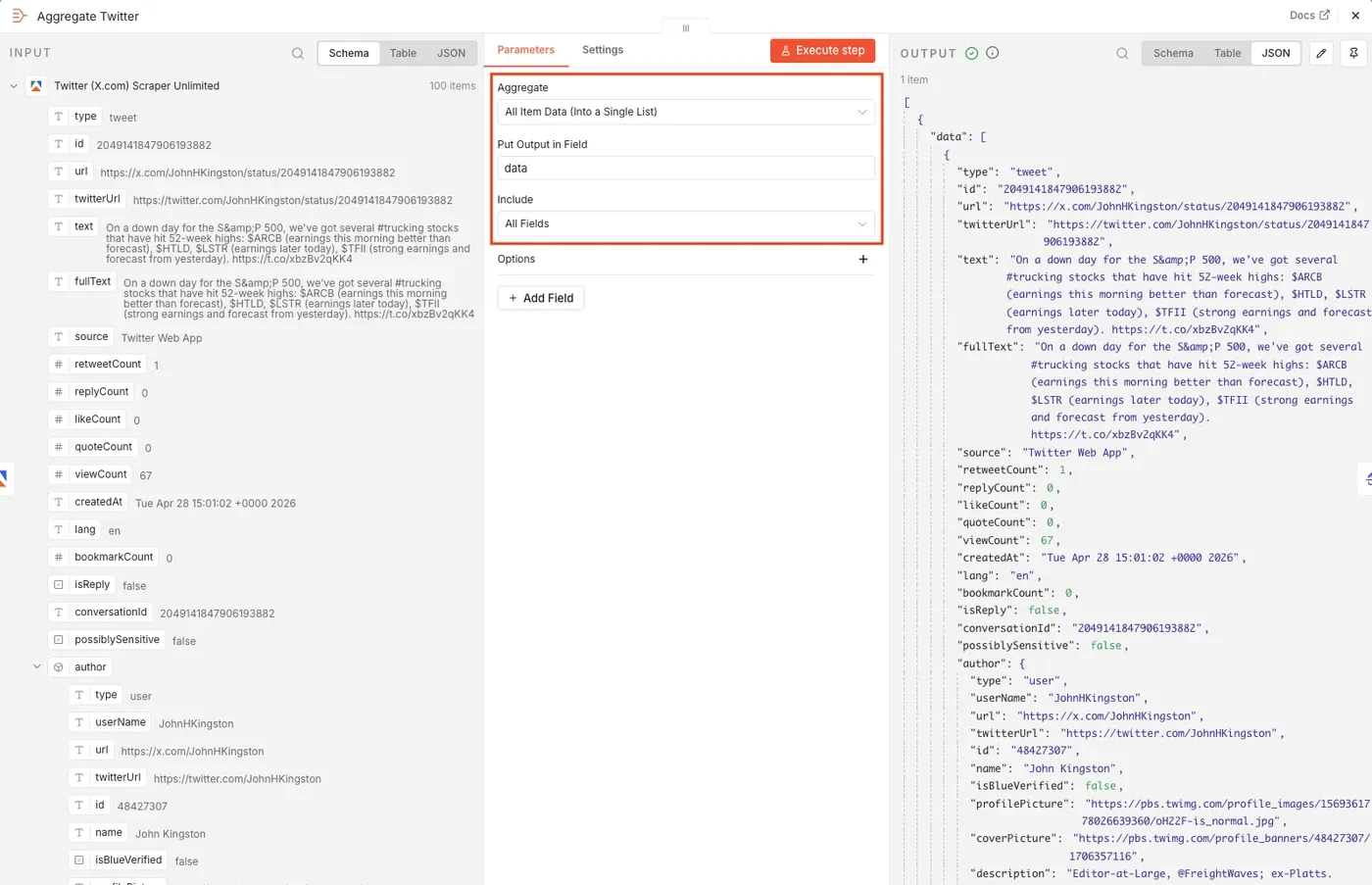The image size is (1372, 885).
Task: Open the Docs external link
Action: [1309, 16]
